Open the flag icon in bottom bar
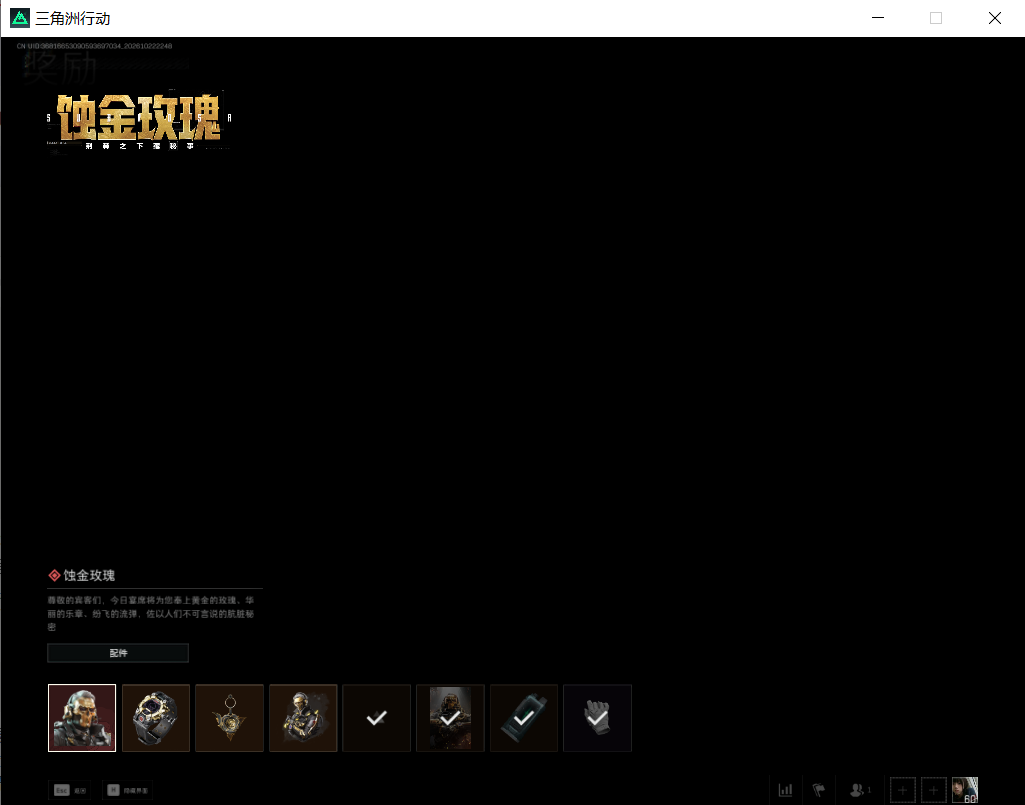The height and width of the screenshot is (805, 1025). 818,790
